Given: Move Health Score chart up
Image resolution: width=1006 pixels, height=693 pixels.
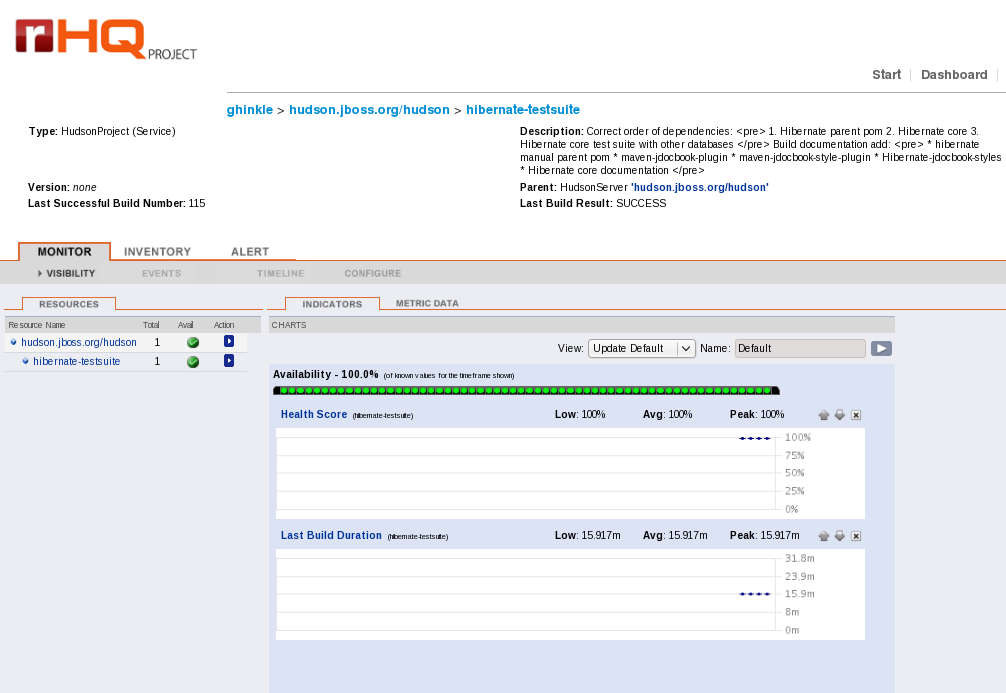Looking at the screenshot, I should tap(824, 415).
